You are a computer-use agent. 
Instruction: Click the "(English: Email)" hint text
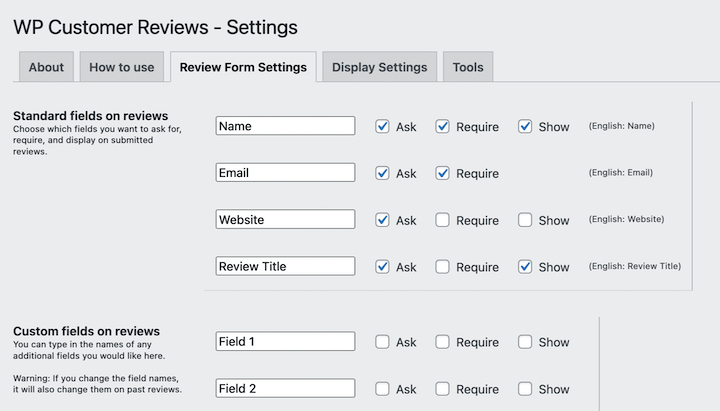[621, 173]
